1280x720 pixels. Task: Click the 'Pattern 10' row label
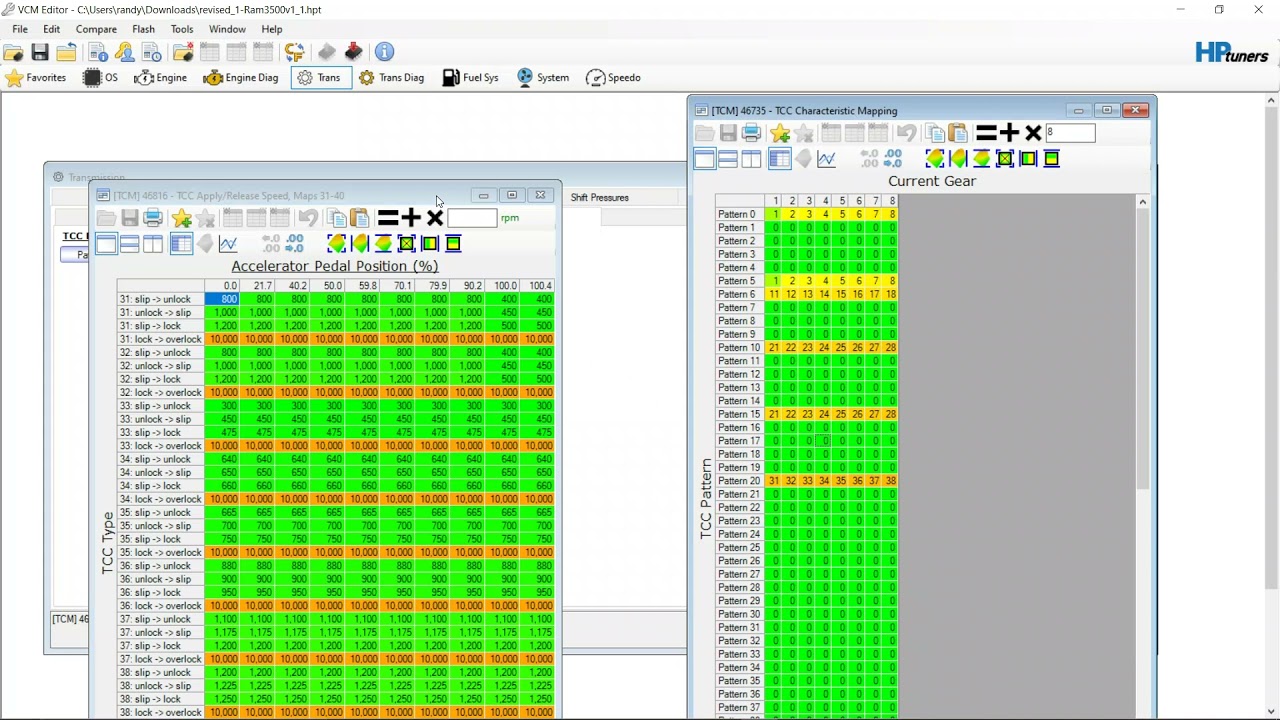coord(739,348)
